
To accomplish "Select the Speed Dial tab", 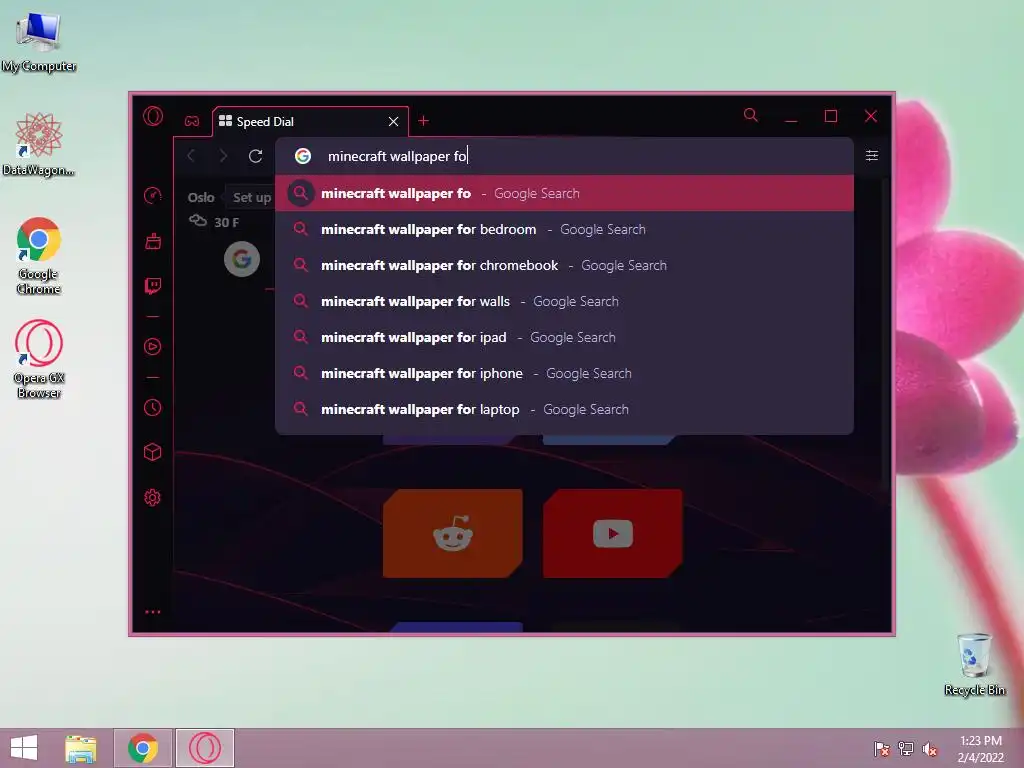I will coord(311,121).
